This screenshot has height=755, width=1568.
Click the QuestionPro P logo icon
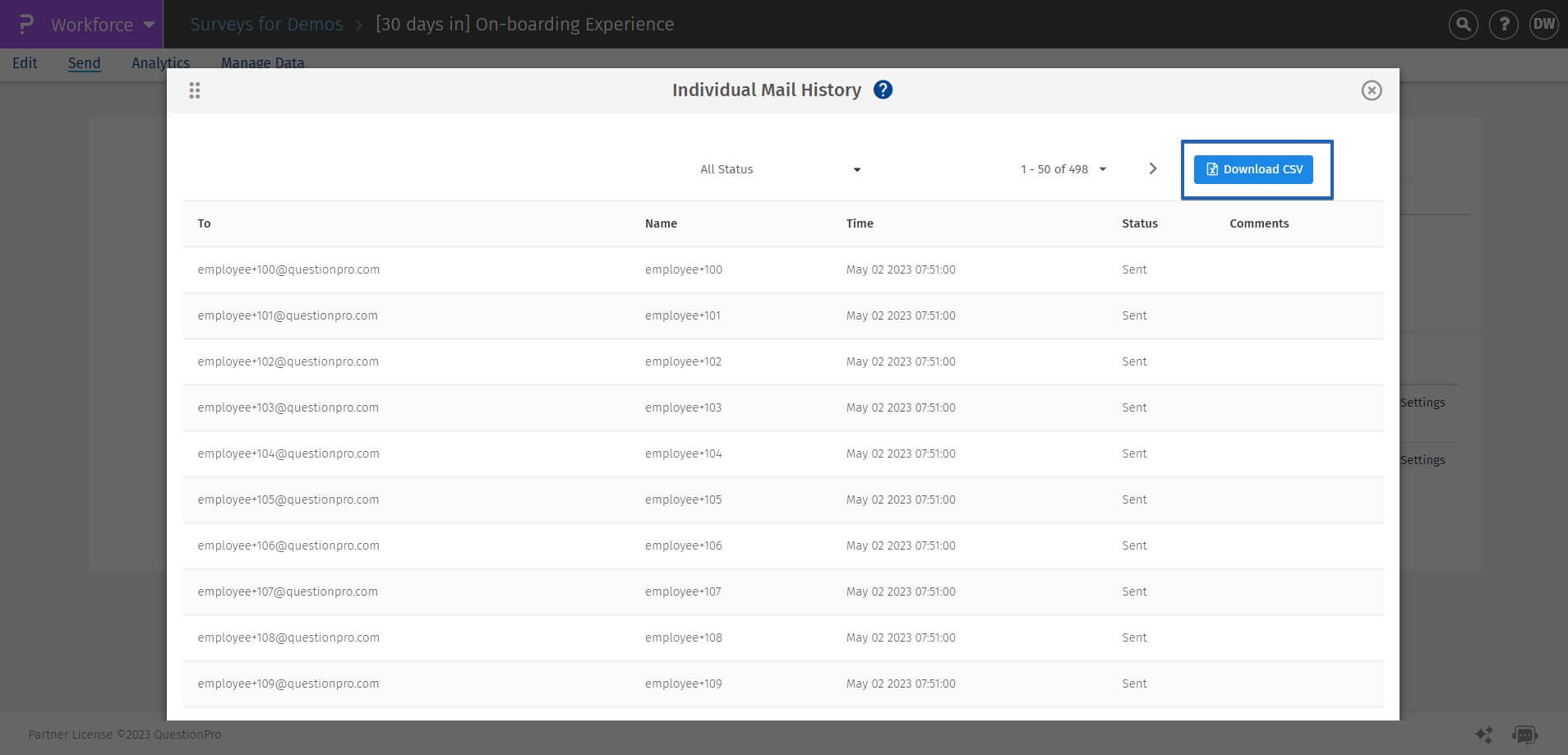26,24
